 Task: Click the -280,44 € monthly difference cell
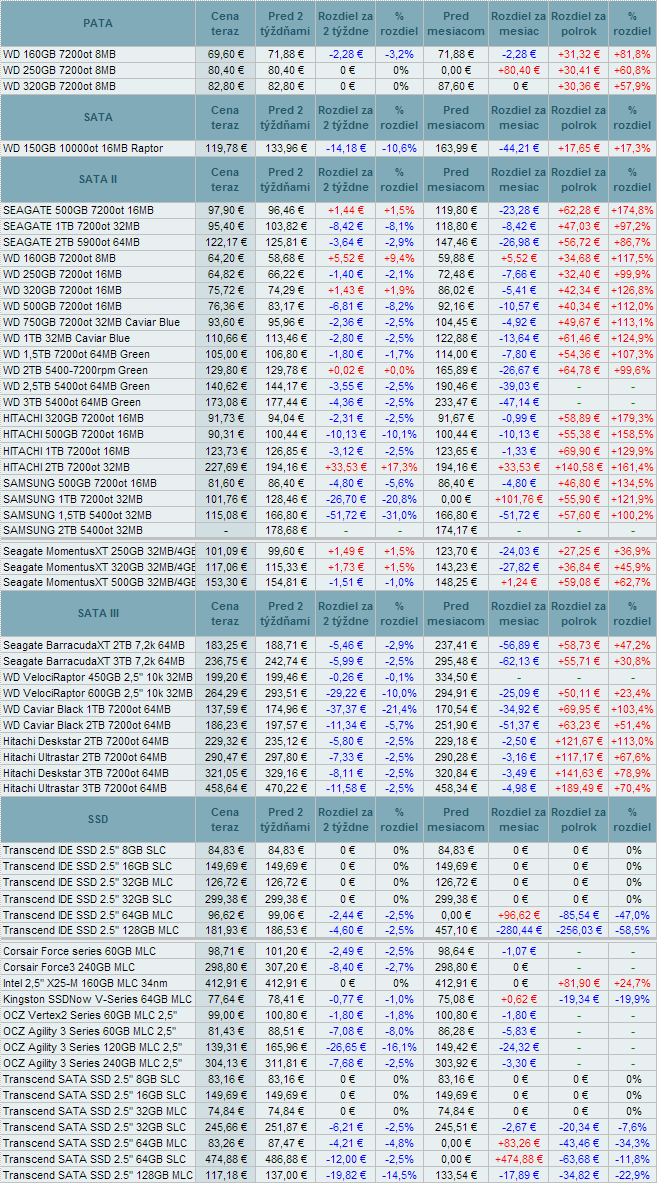[x=517, y=930]
